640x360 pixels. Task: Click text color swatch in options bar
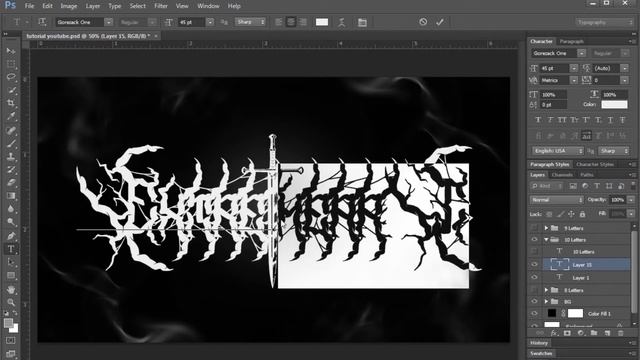322,22
